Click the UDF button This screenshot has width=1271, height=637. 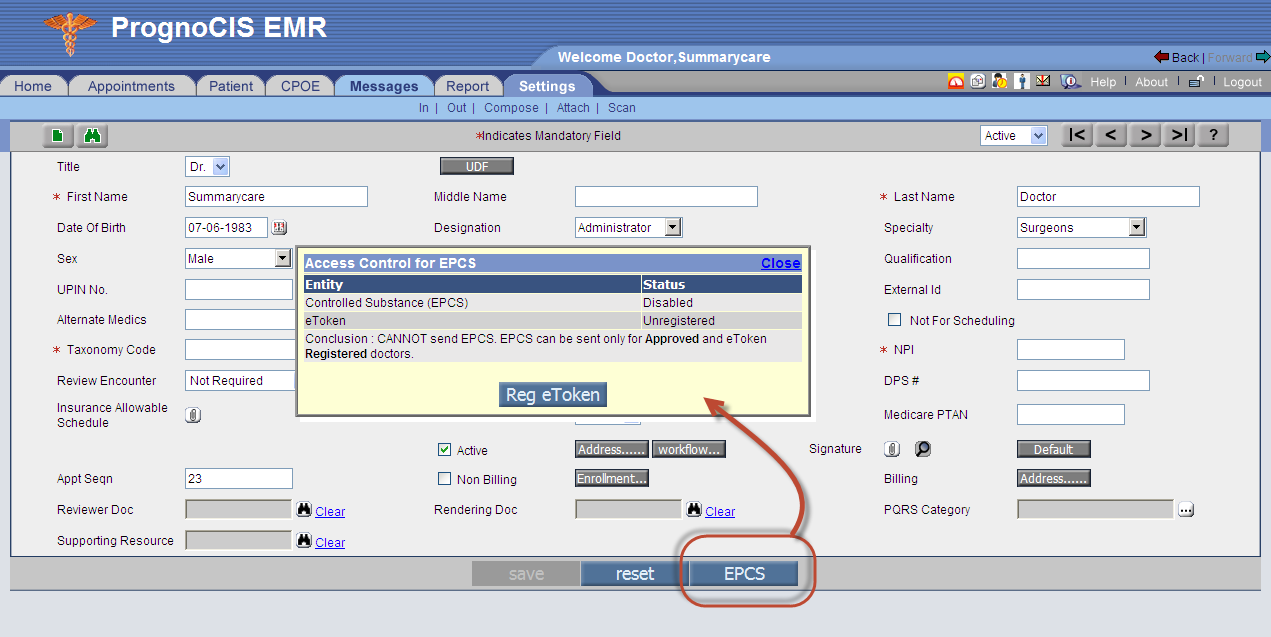(477, 167)
